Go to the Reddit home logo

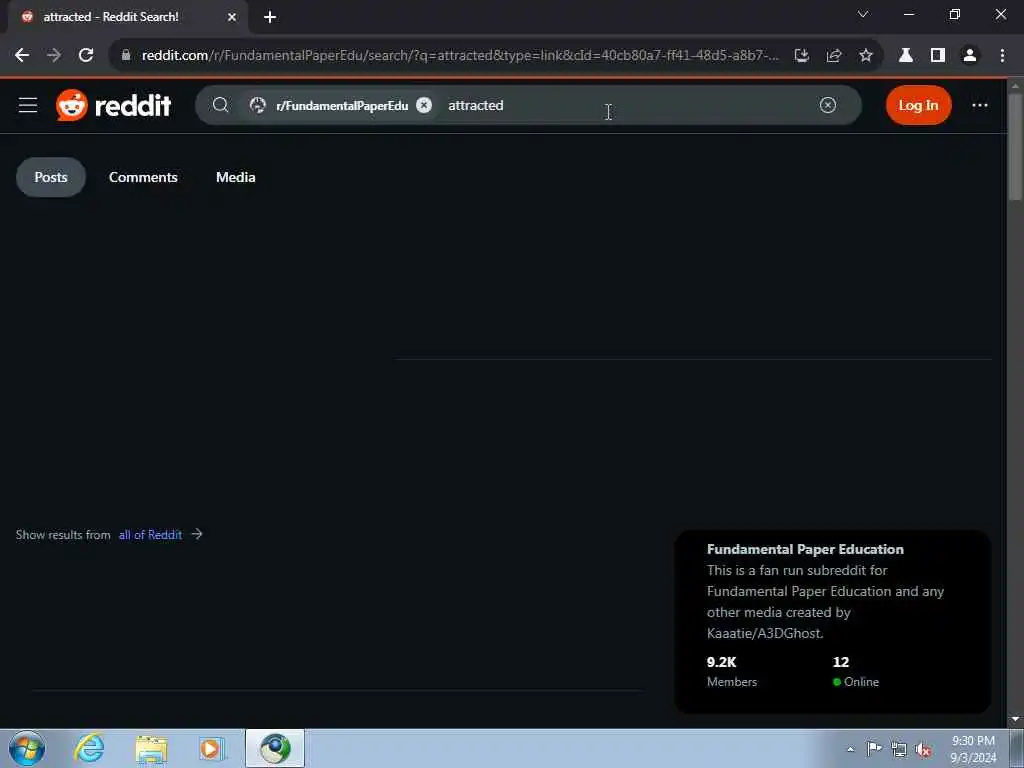pyautogui.click(x=114, y=105)
